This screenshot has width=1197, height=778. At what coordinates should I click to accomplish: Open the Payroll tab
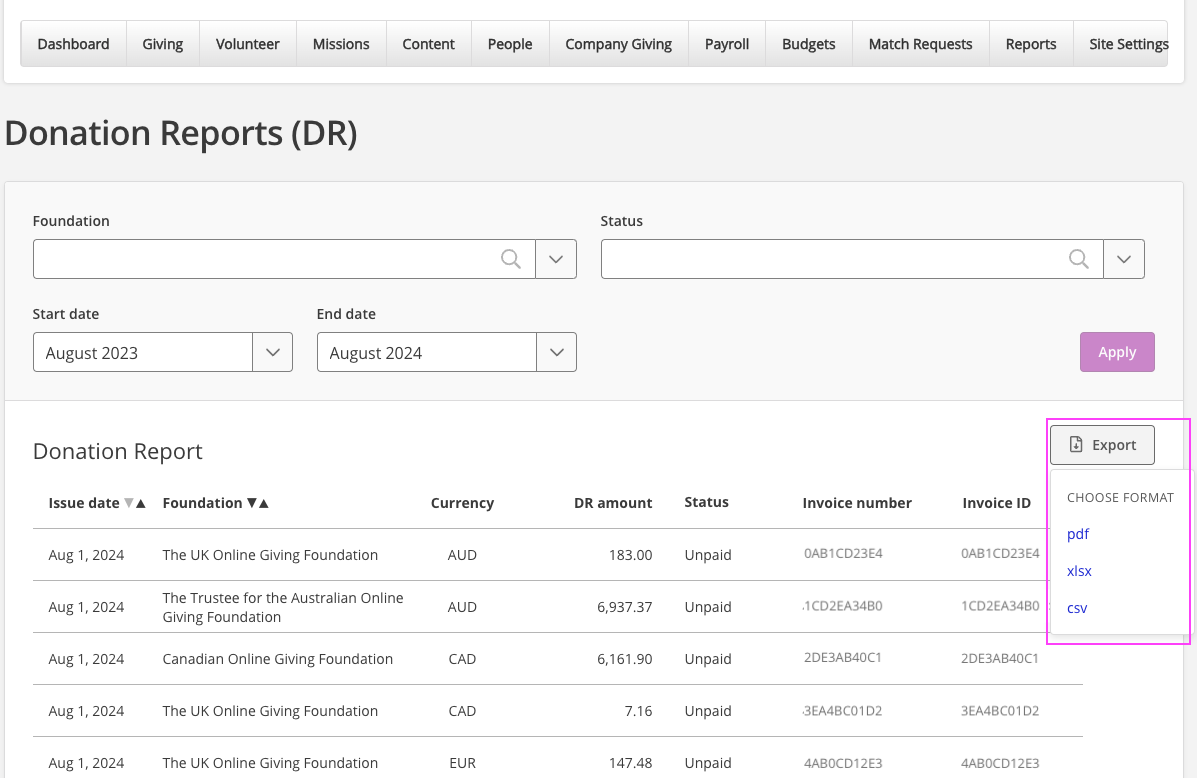[727, 44]
